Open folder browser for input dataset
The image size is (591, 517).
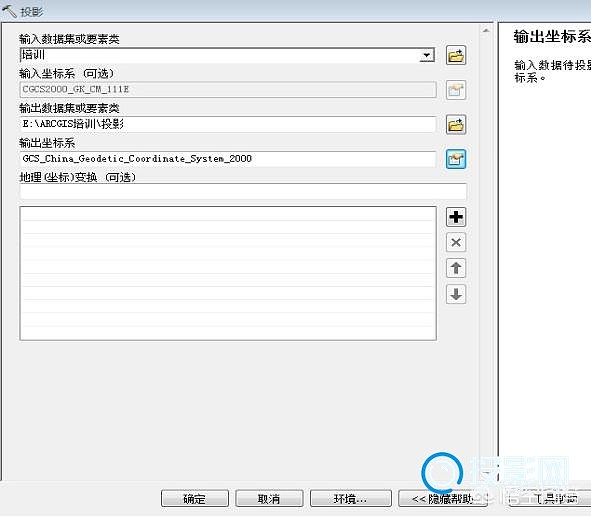[x=456, y=56]
